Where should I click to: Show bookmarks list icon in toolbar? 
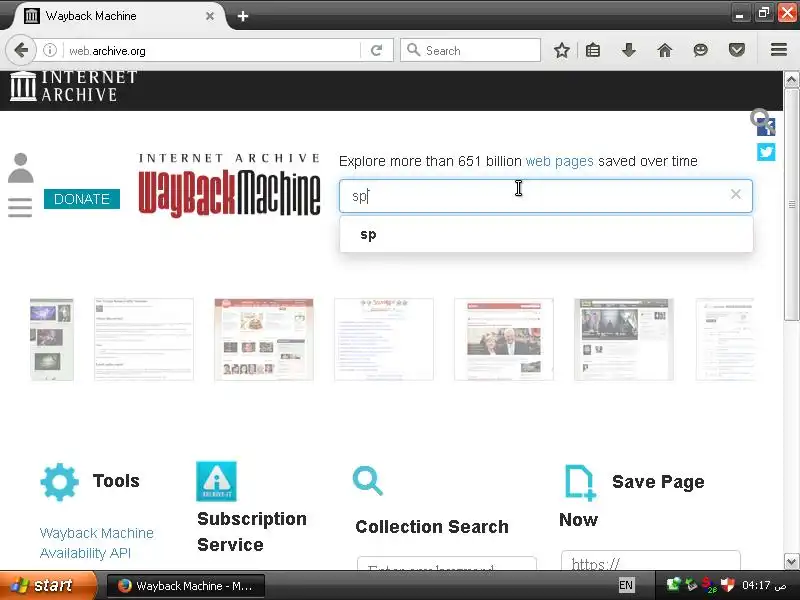593,51
